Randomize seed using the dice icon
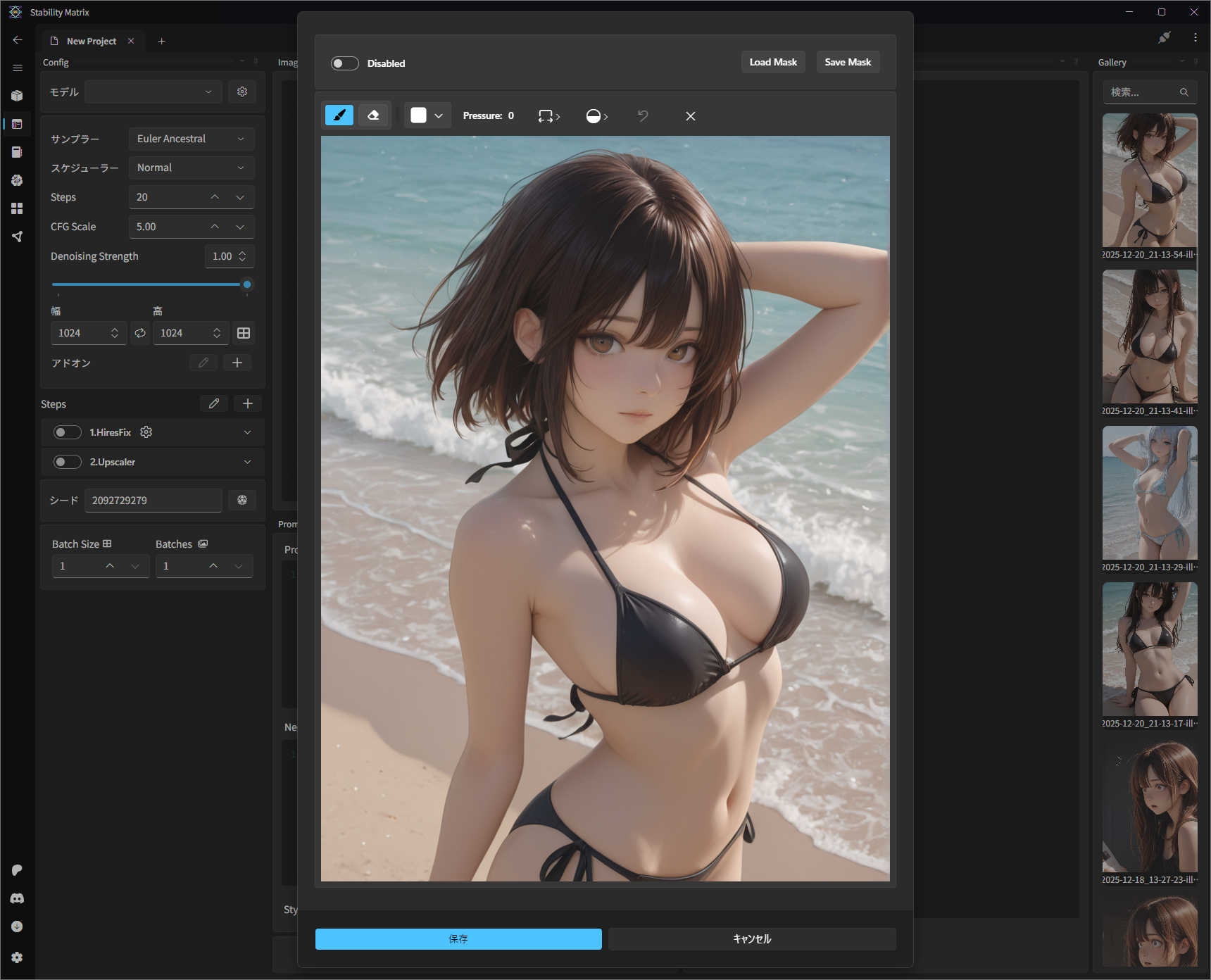This screenshot has width=1211, height=980. [x=242, y=500]
